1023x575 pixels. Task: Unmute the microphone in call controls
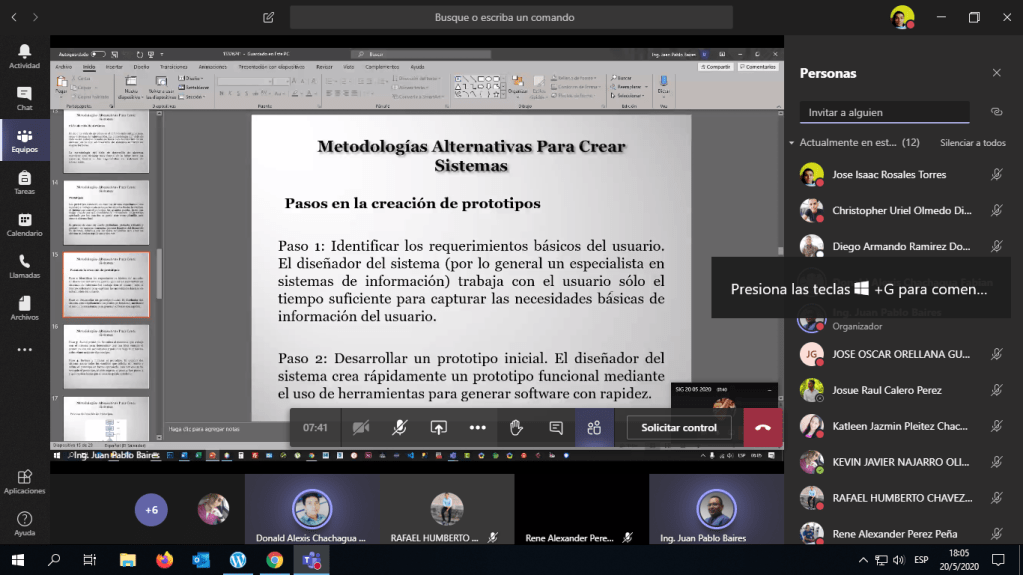(399, 427)
